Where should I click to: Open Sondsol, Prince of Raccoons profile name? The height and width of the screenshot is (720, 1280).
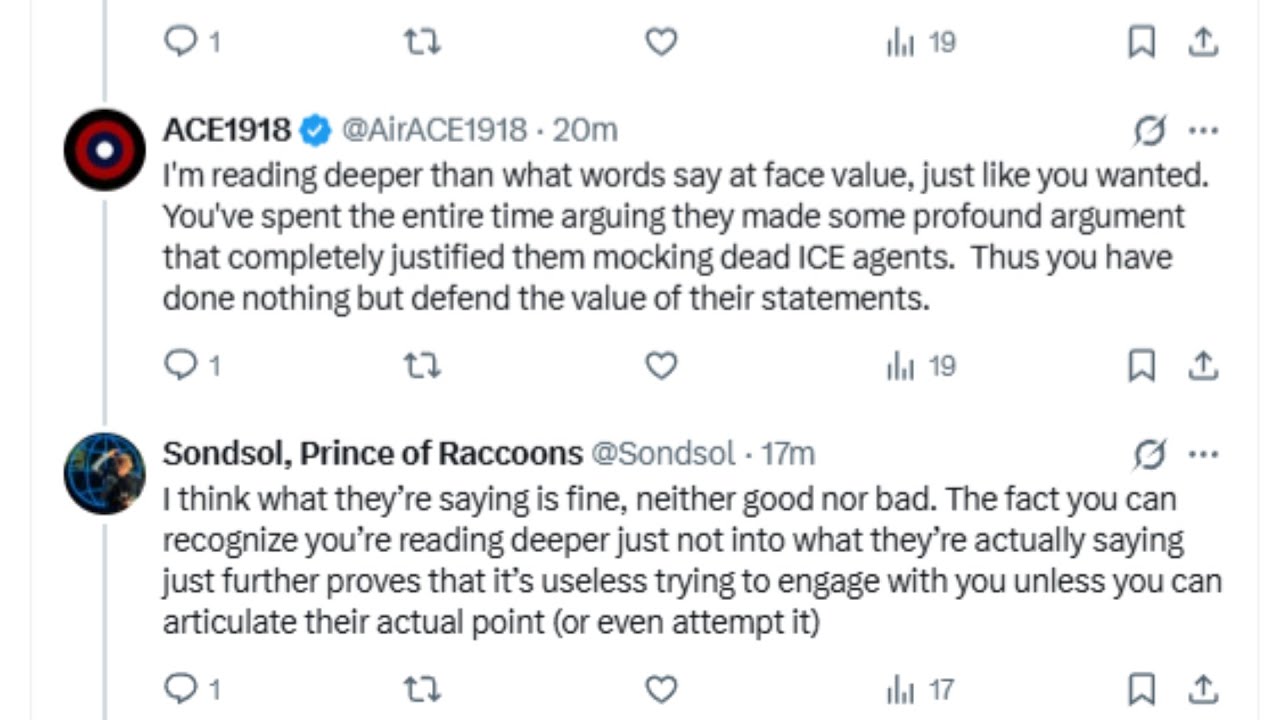coord(372,454)
